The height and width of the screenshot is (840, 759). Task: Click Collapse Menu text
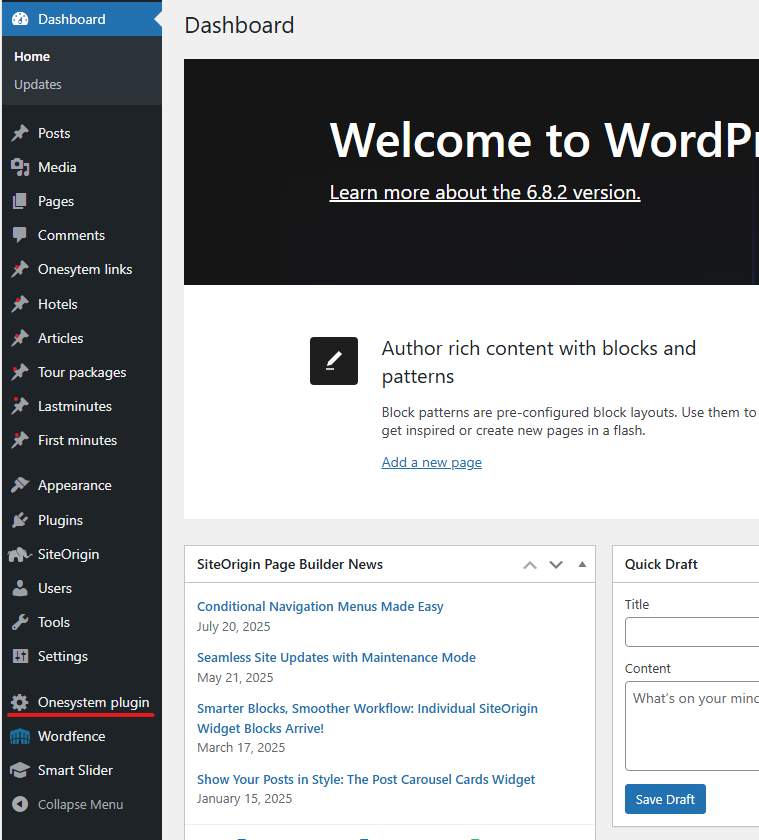point(80,805)
